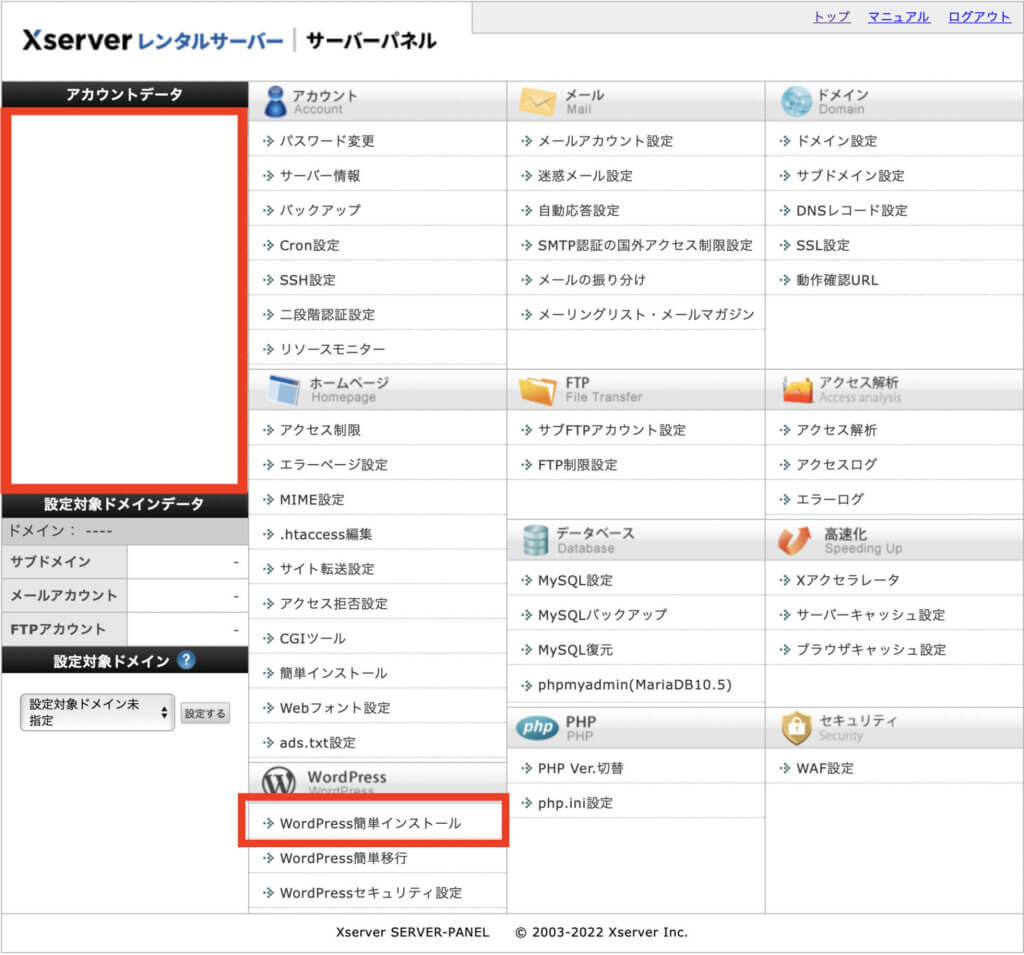This screenshot has width=1024, height=955.
Task: Open アクセス拒否設定
Action: [334, 604]
